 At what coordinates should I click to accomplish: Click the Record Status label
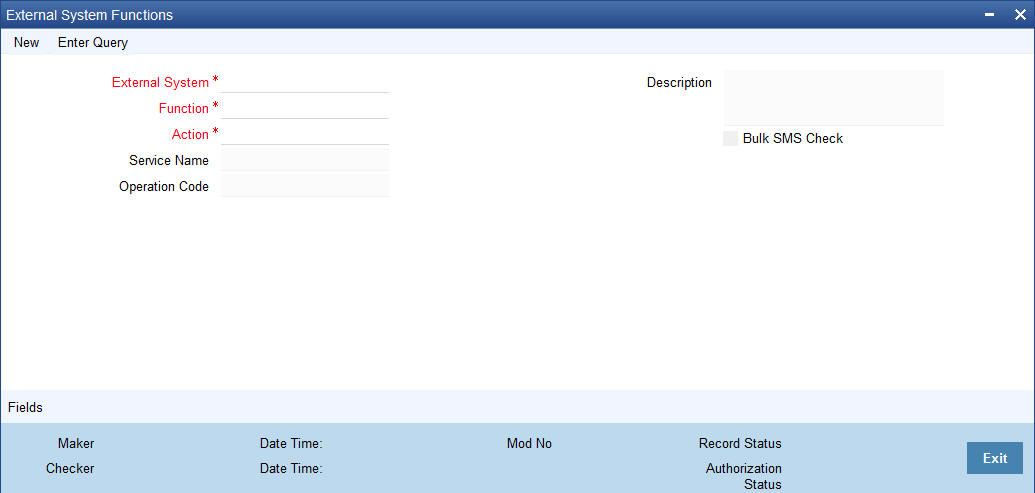[740, 444]
